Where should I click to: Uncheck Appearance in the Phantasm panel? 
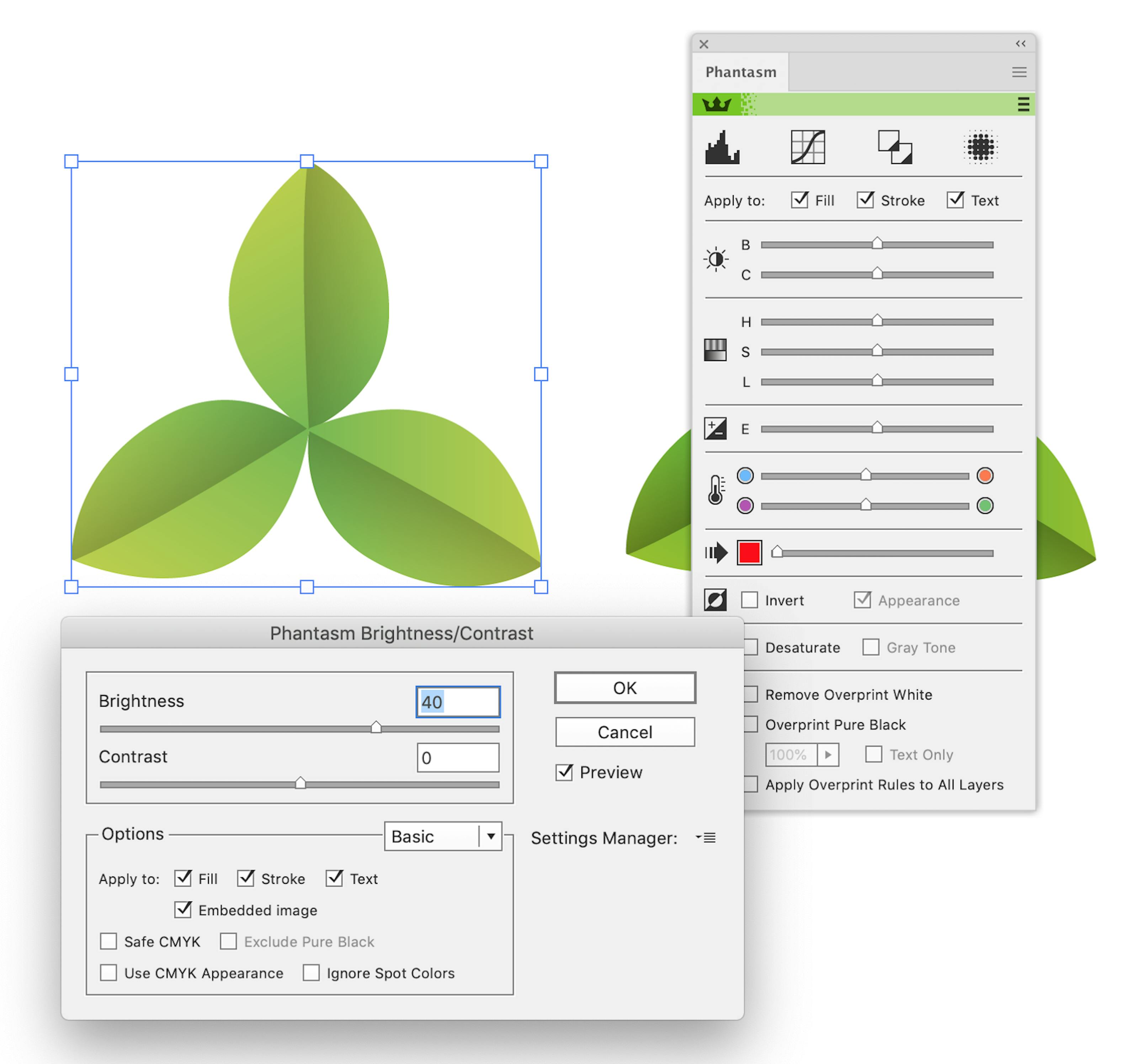point(863,600)
